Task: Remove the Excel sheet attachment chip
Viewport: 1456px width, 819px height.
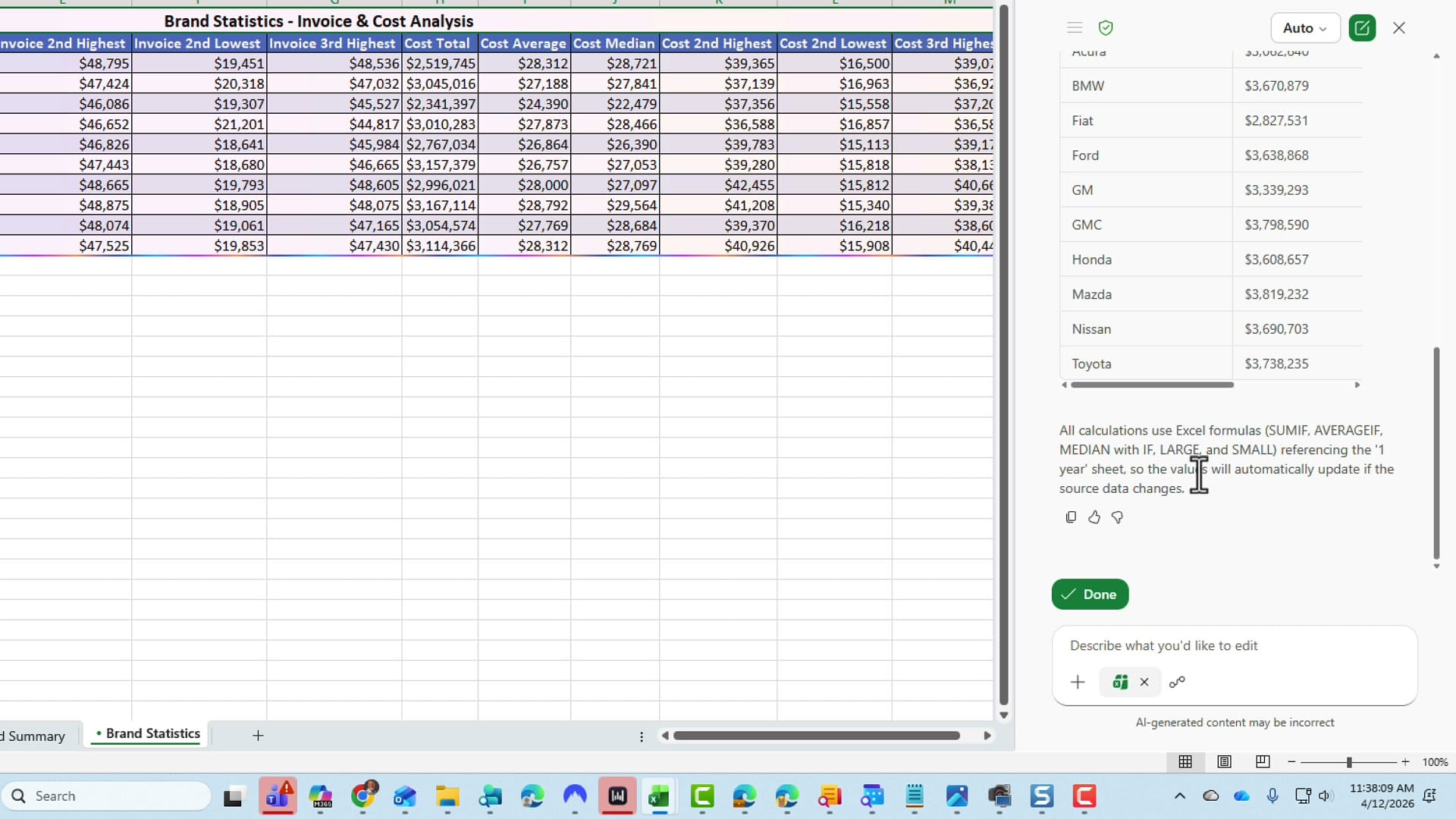Action: pos(1145,682)
